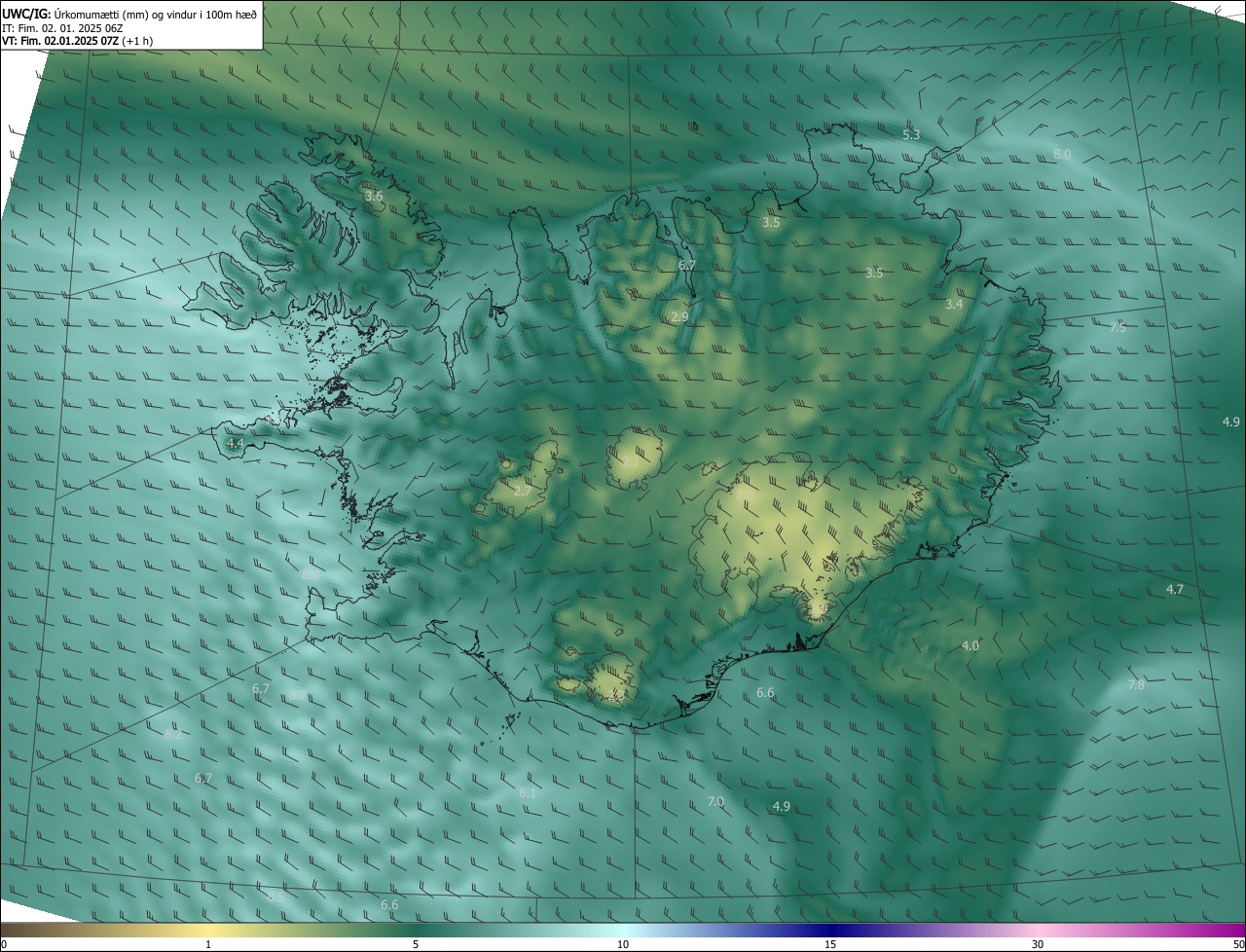Image resolution: width=1246 pixels, height=952 pixels.
Task: Click the 8.1 value label offshore
Action: 528,794
